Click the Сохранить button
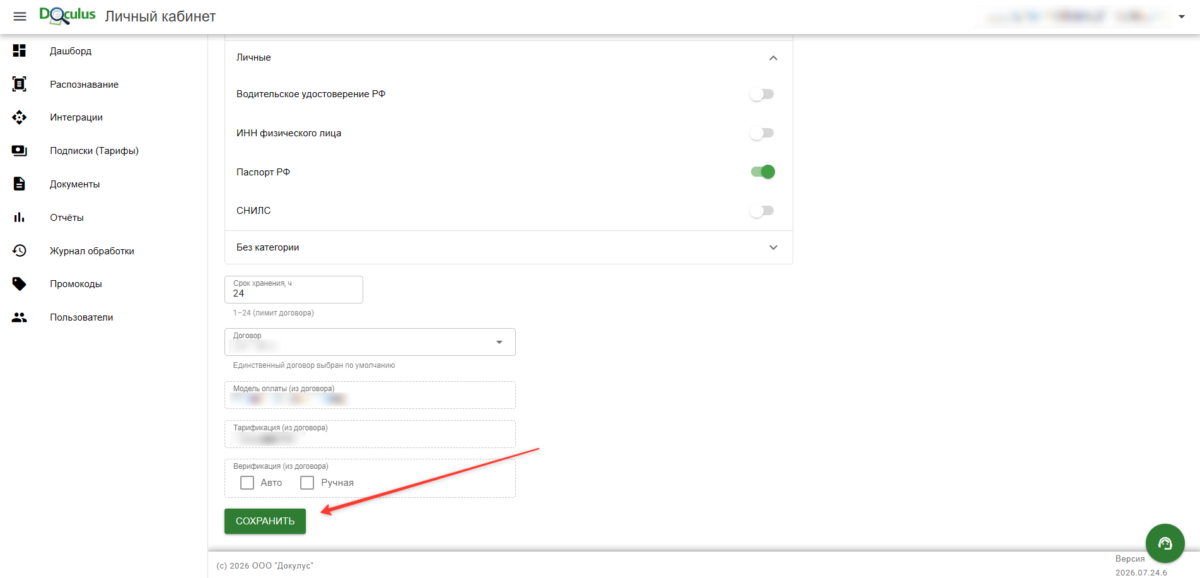Viewport: 1200px width, 578px height. 265,521
